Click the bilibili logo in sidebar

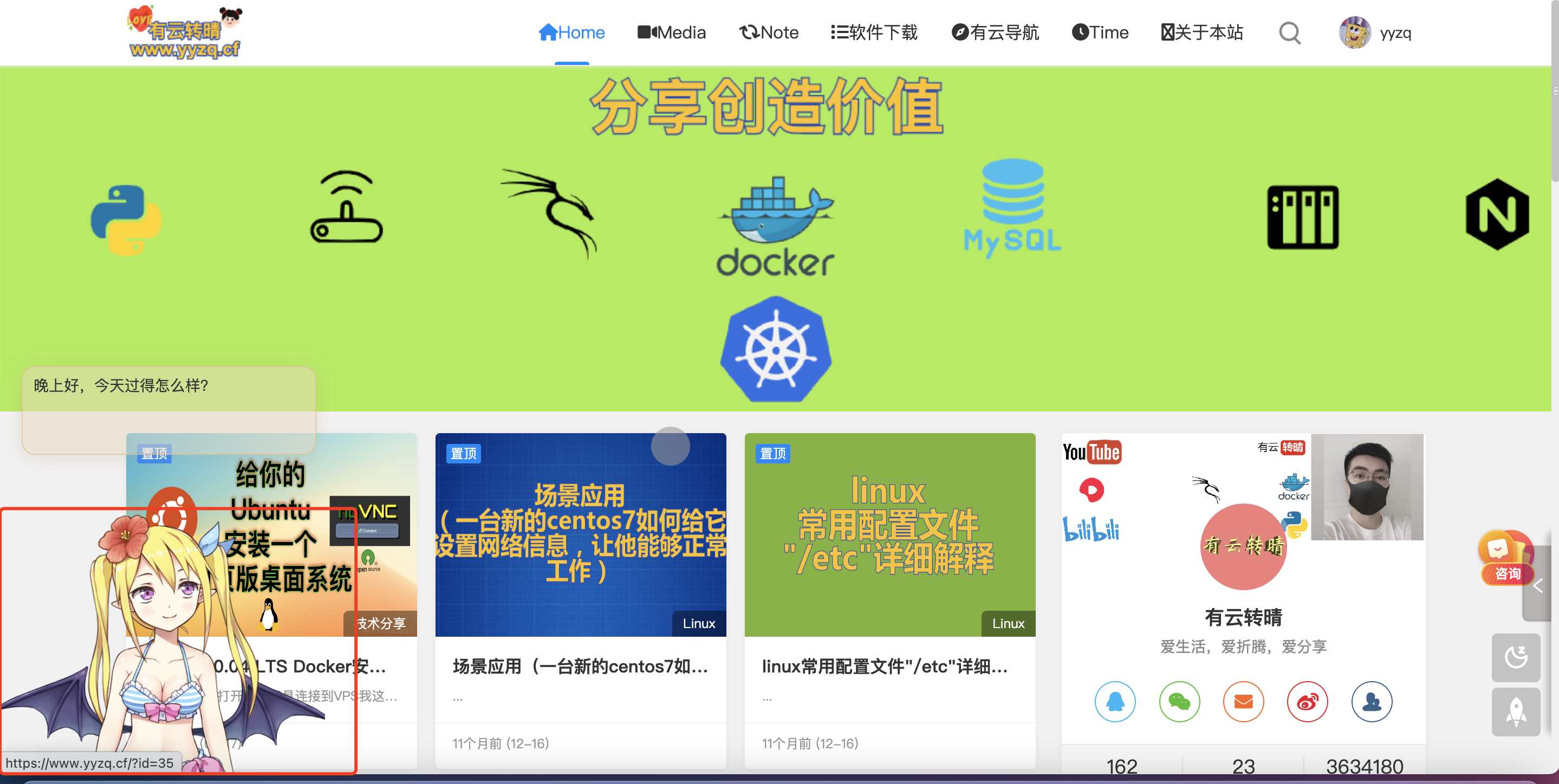(1091, 530)
